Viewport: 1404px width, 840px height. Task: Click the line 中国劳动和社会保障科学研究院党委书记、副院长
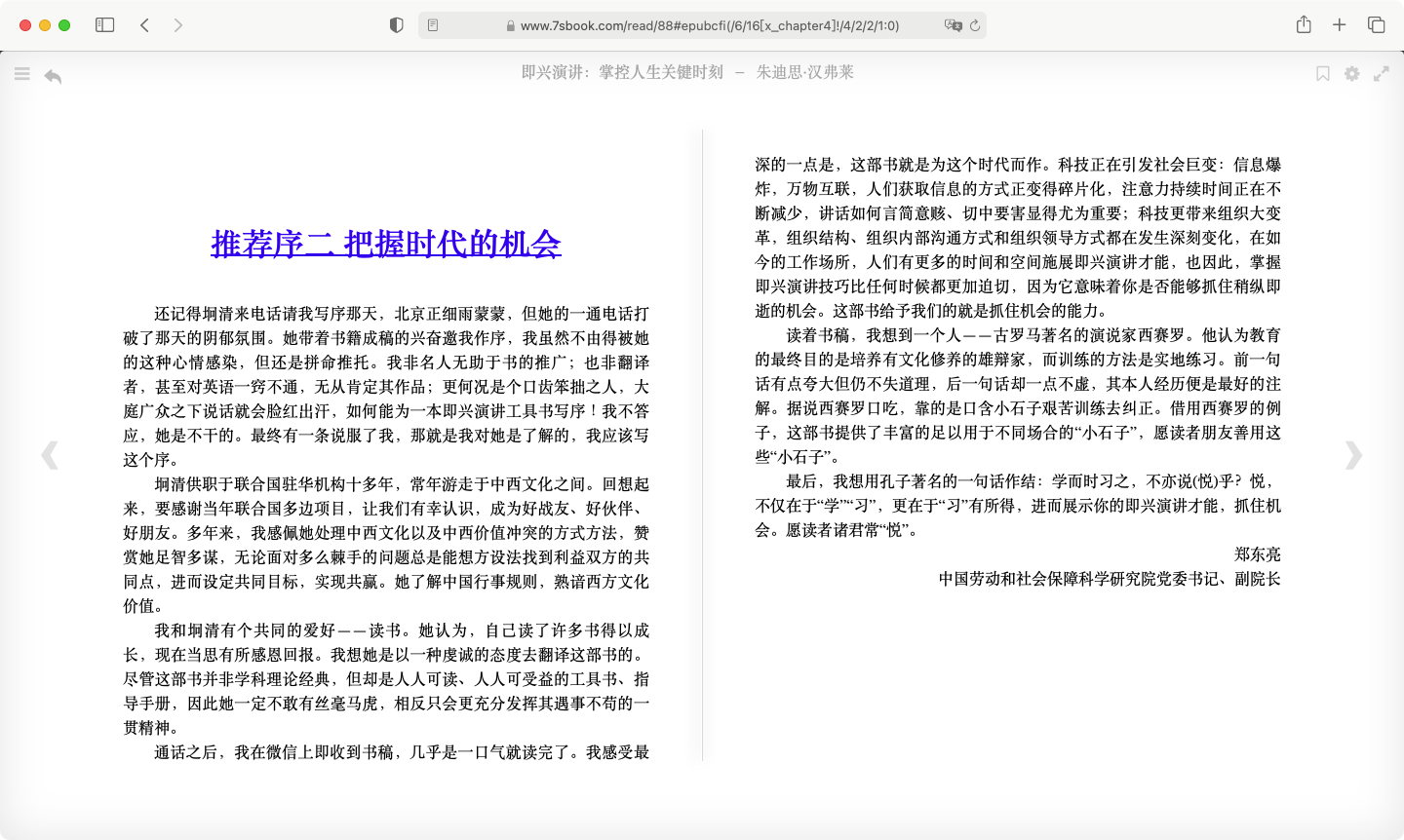pos(1110,579)
